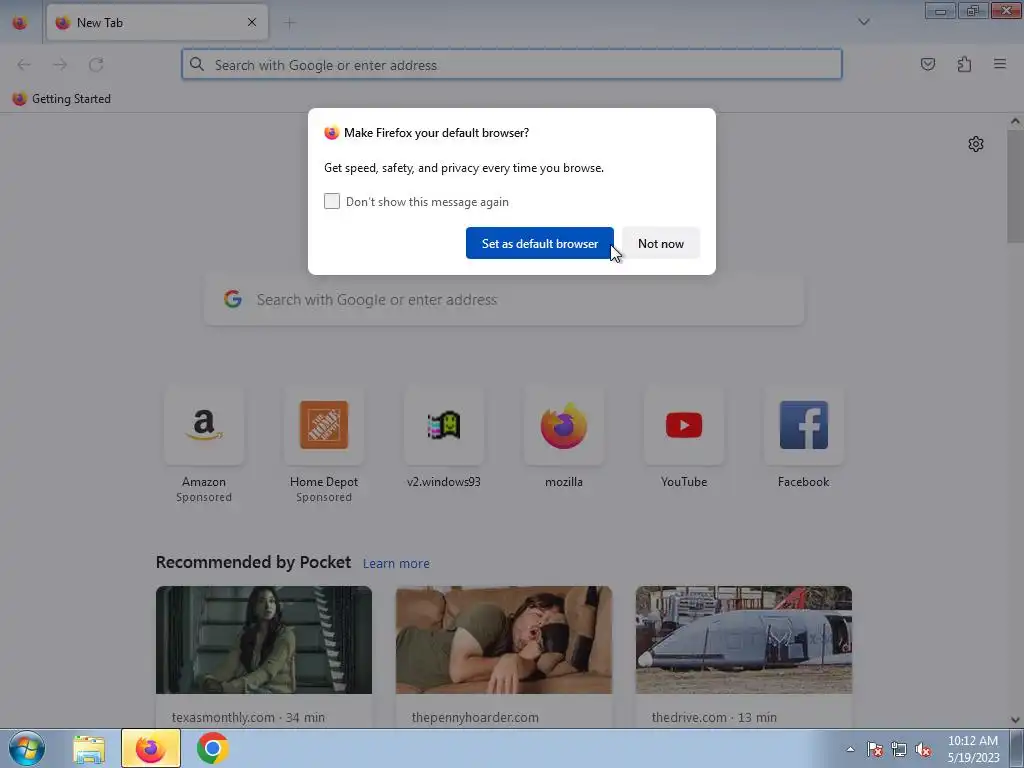Viewport: 1024px width, 768px height.
Task: Follow the Pocket Learn more link
Action: coord(396,563)
